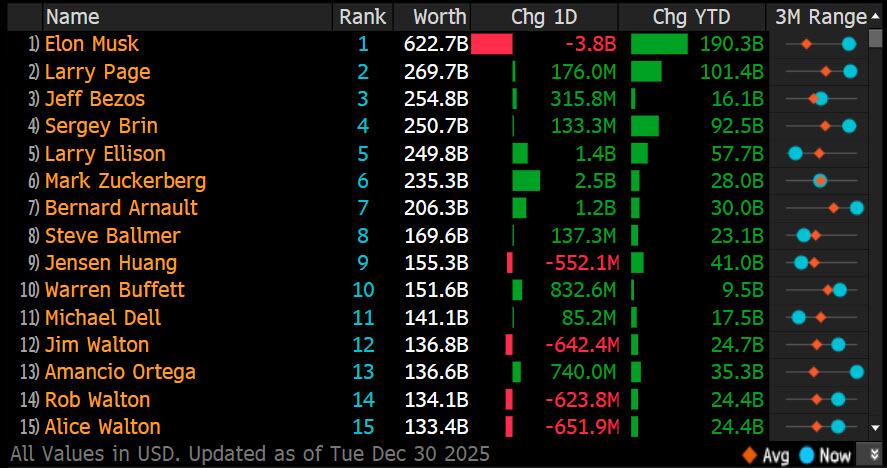
Task: Click the red Chg 1D bar for Elon Musk
Action: pyautogui.click(x=491, y=44)
